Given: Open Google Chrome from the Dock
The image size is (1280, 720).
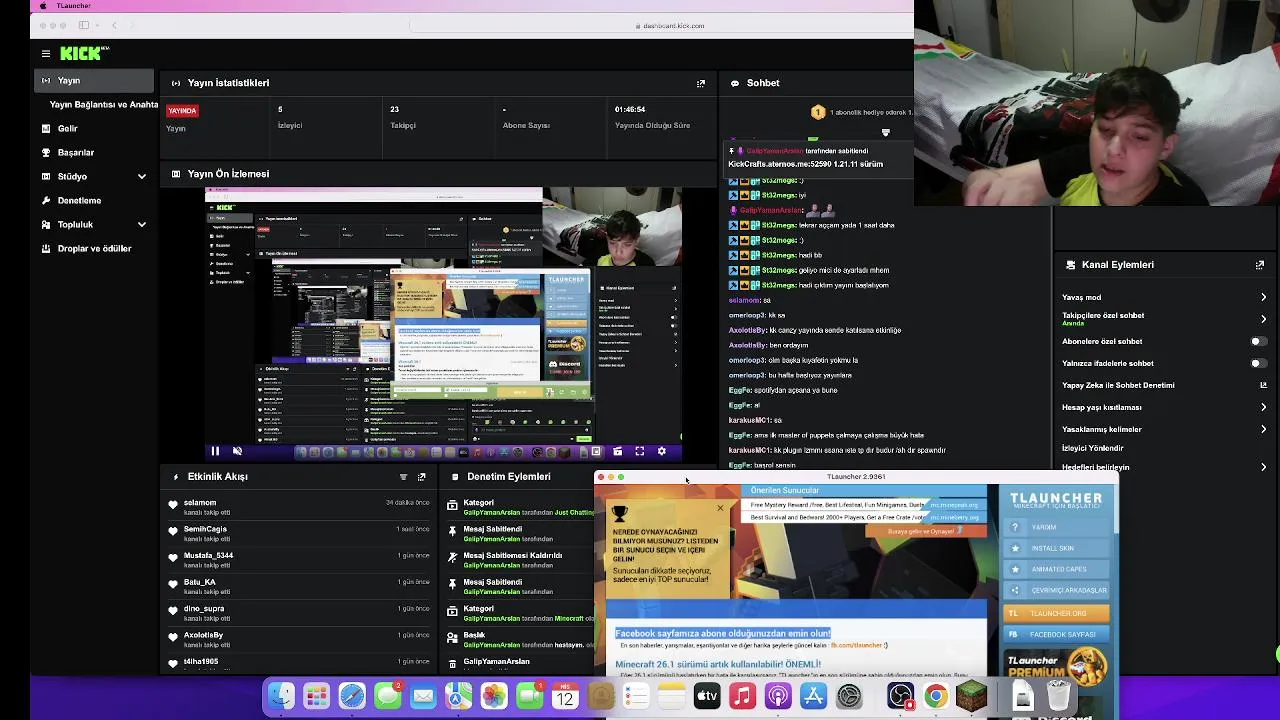Looking at the screenshot, I should (x=936, y=696).
